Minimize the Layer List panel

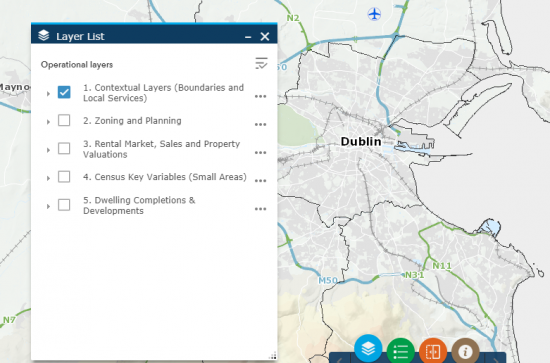click(x=248, y=36)
